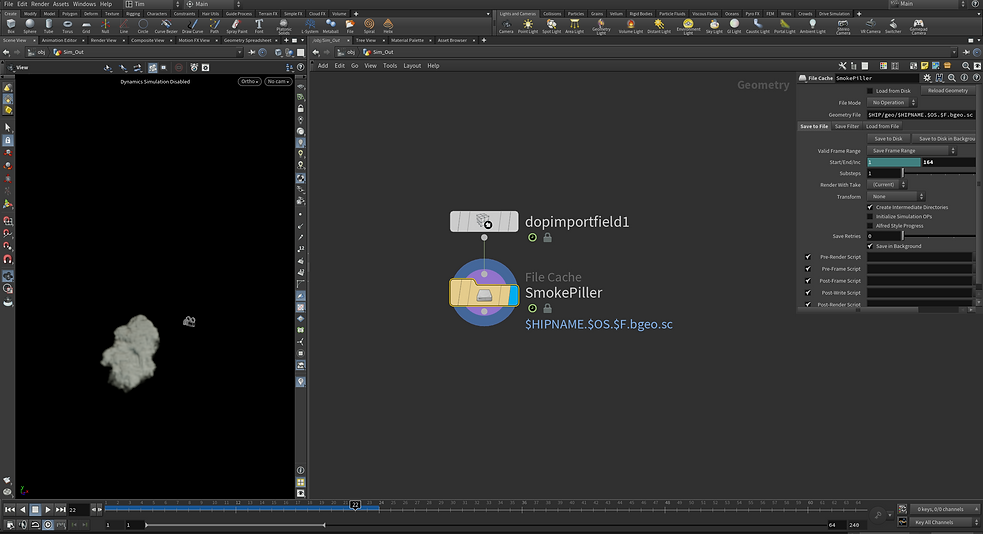Toggle Create Intermediate Directories checkbox
Screen dimensions: 983x534
870,207
